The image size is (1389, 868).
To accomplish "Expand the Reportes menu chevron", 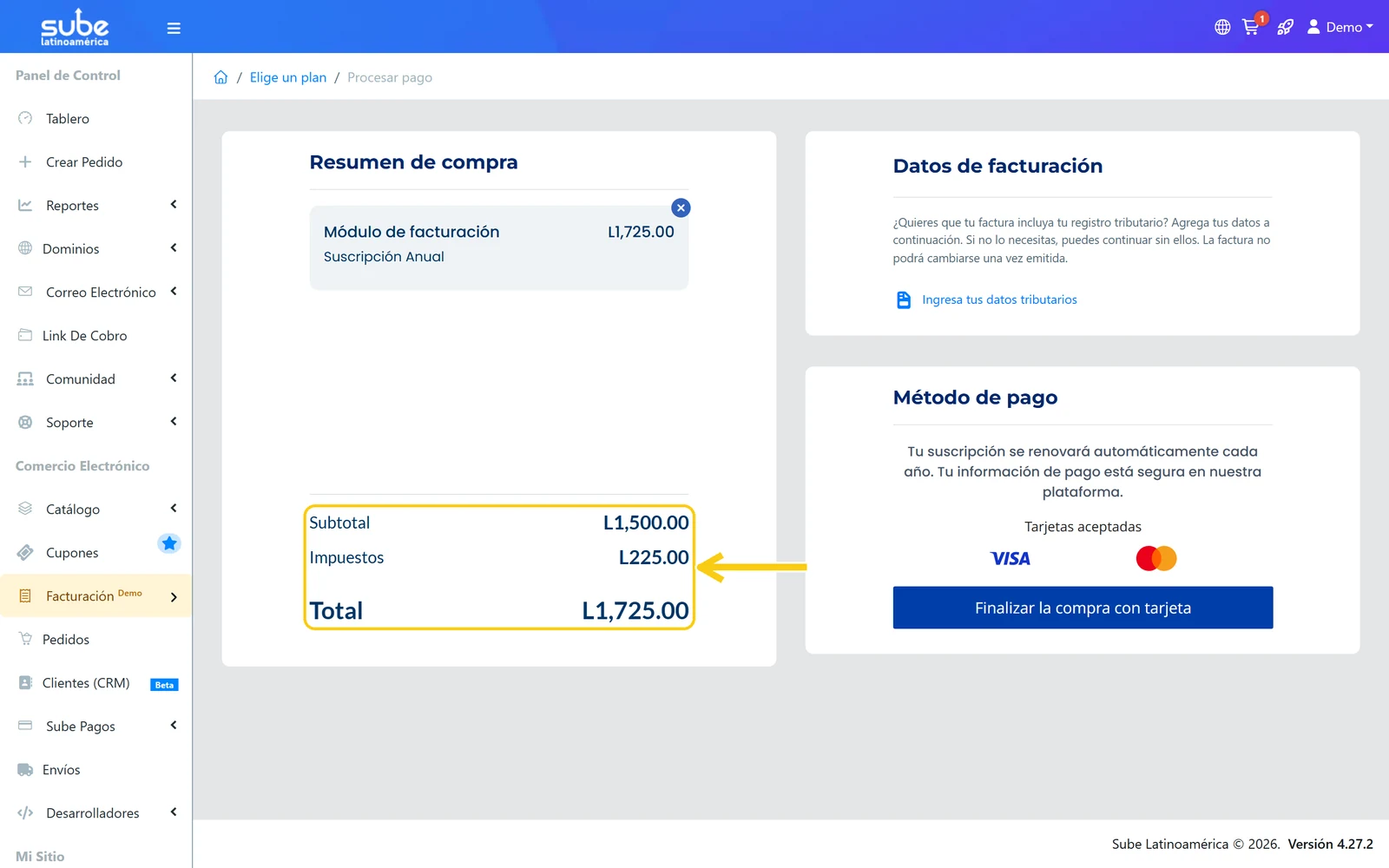I will [174, 205].
